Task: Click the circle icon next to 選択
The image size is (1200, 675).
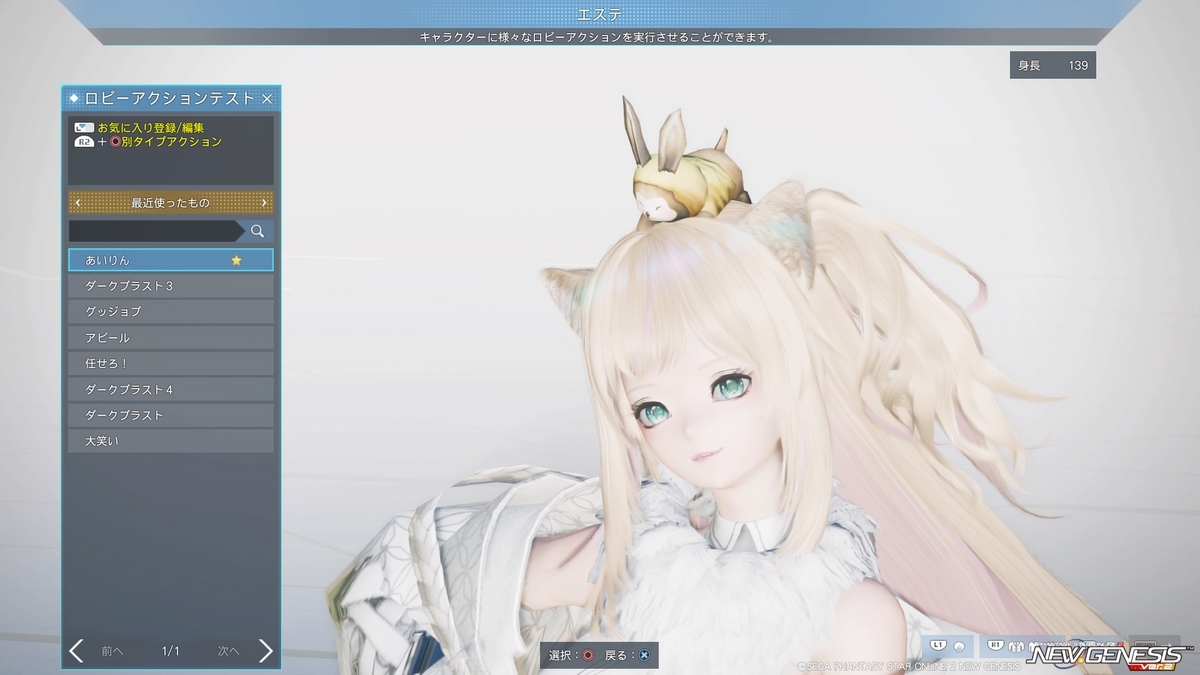Action: click(588, 655)
